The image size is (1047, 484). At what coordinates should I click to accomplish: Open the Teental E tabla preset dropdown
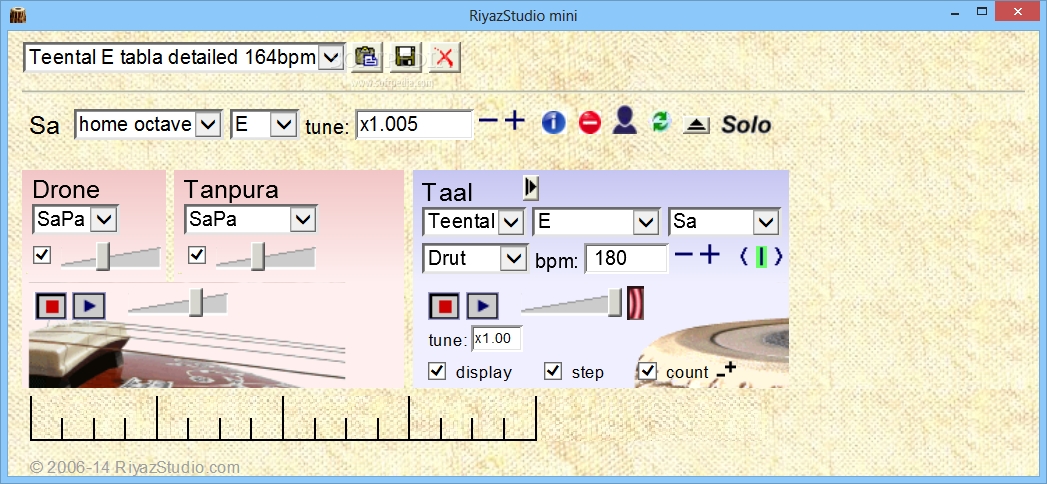coord(185,58)
